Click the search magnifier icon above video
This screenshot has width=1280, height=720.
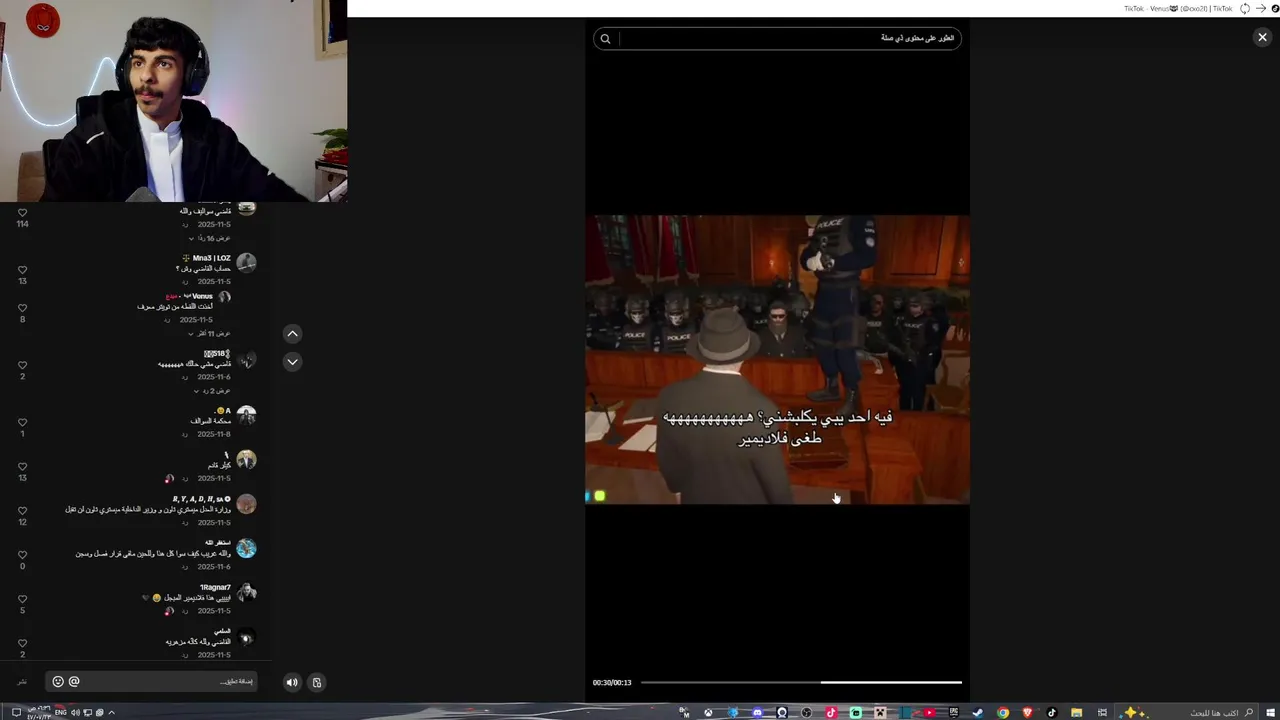[605, 39]
